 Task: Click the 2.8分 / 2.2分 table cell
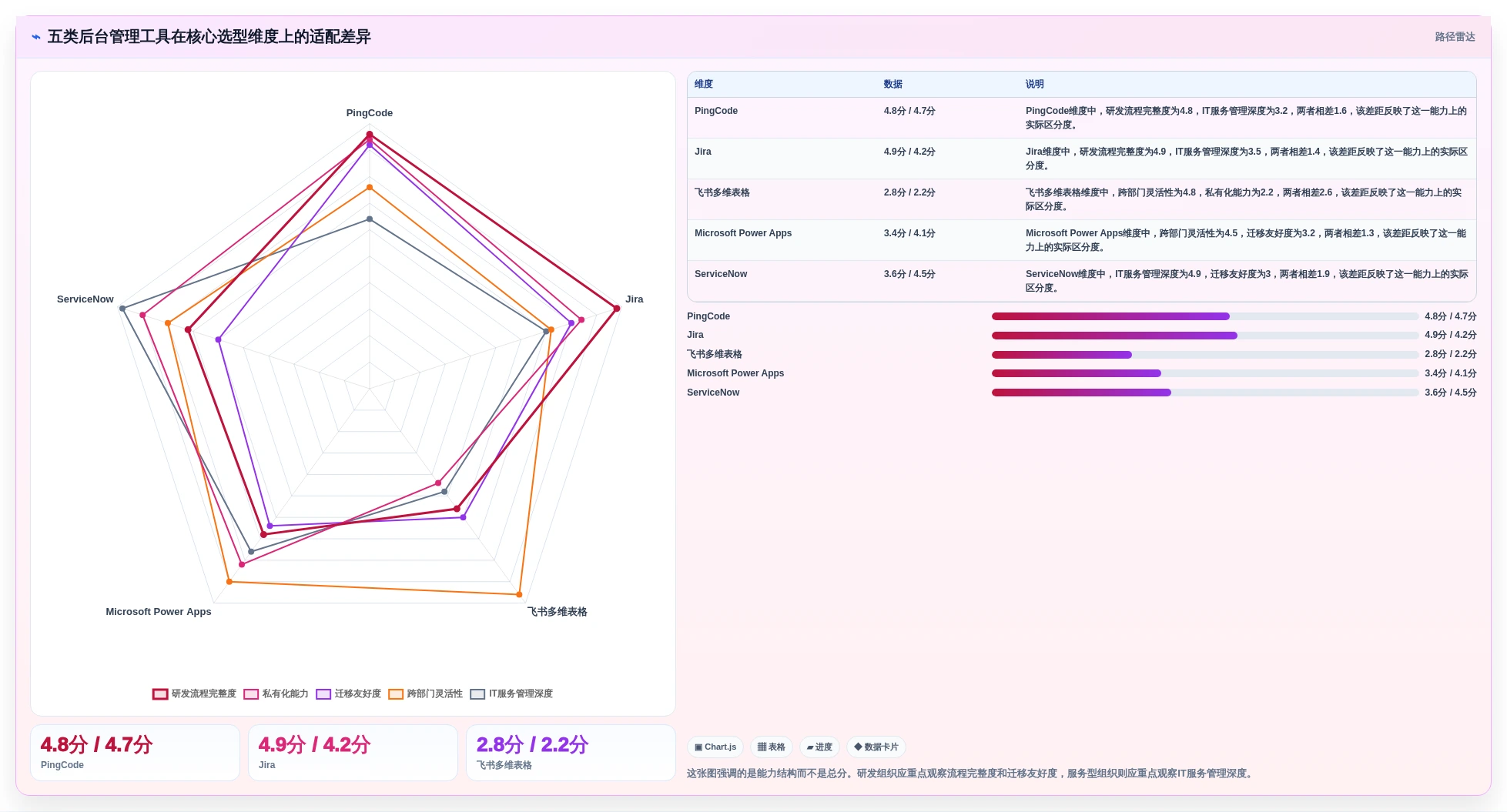[909, 192]
